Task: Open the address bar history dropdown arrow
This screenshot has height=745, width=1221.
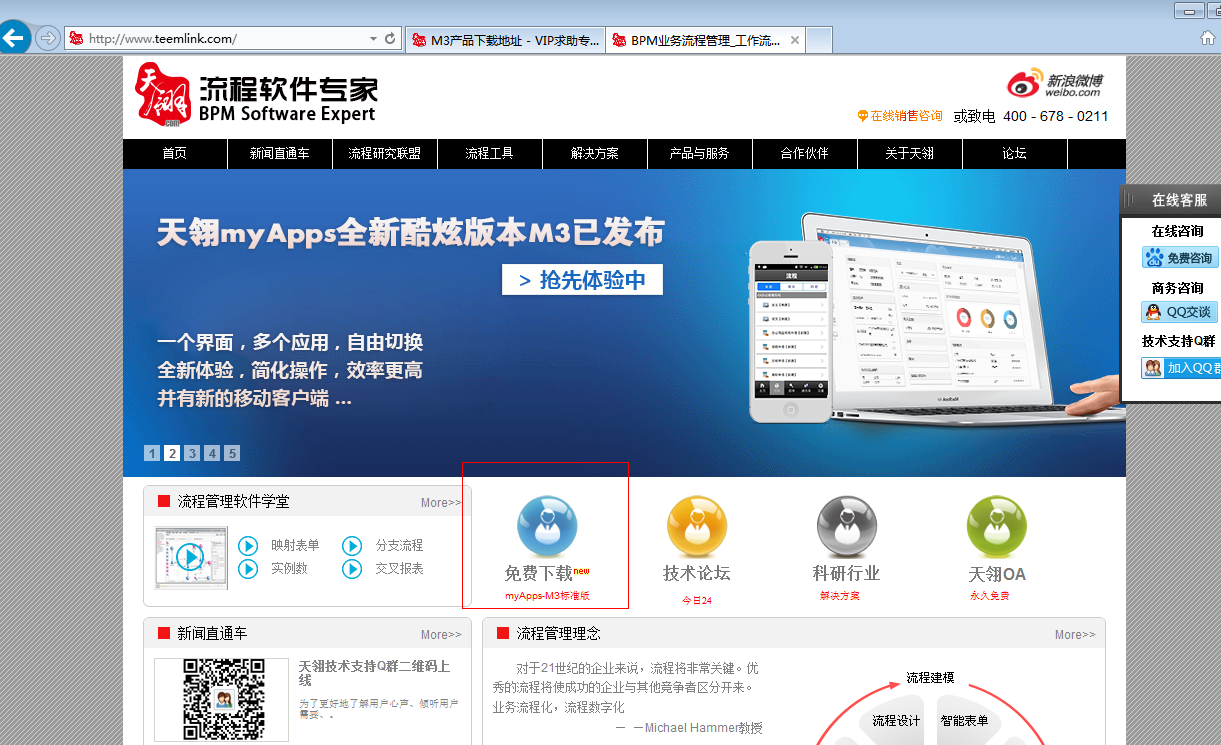Action: [374, 39]
